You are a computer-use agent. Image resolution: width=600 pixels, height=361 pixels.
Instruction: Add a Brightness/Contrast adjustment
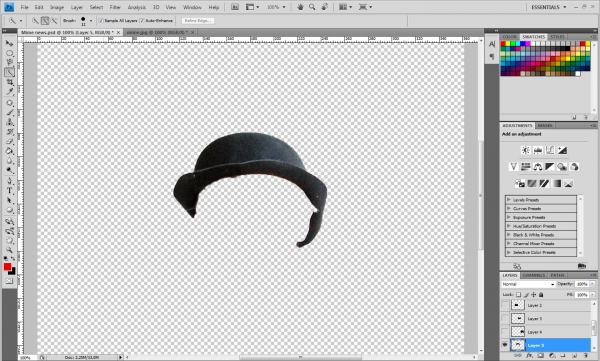click(x=526, y=150)
